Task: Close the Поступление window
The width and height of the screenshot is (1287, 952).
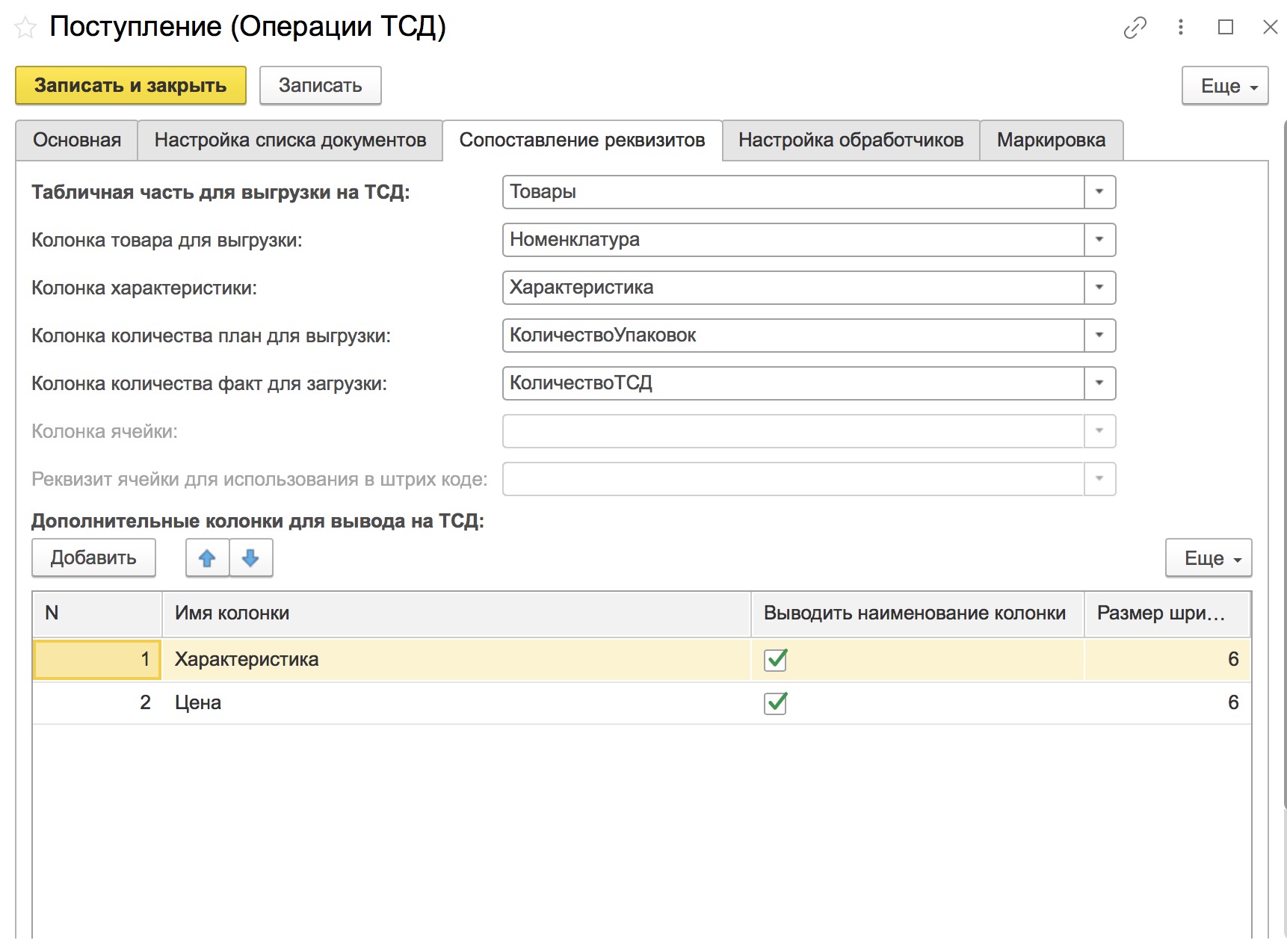Action: pos(1270,28)
